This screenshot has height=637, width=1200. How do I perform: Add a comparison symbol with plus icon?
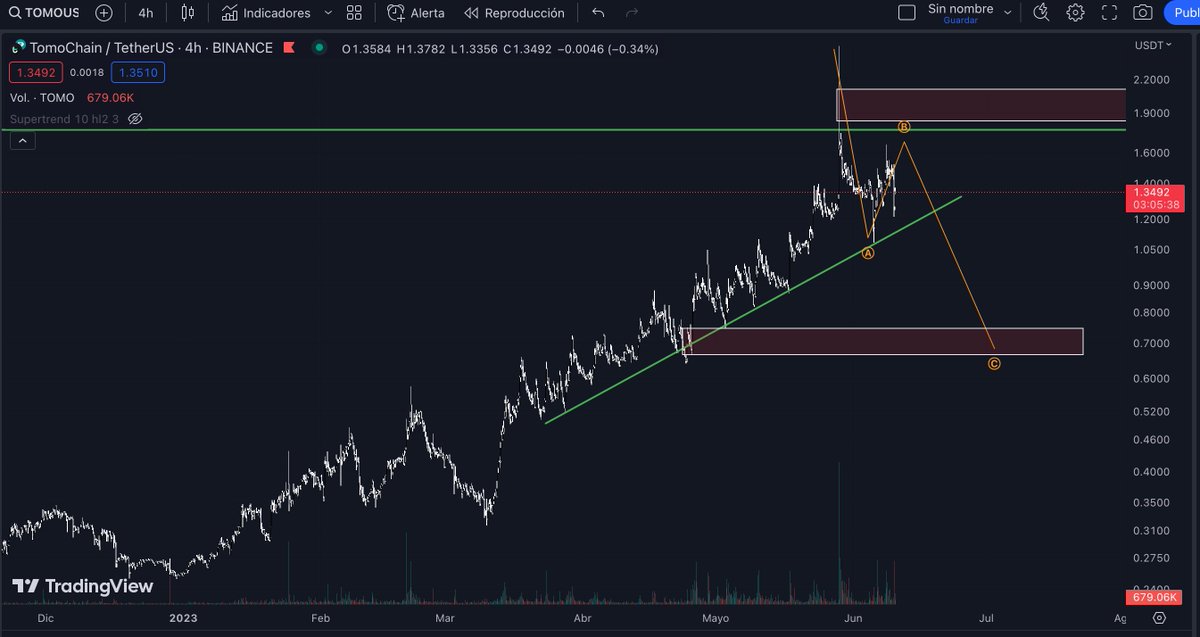coord(104,13)
